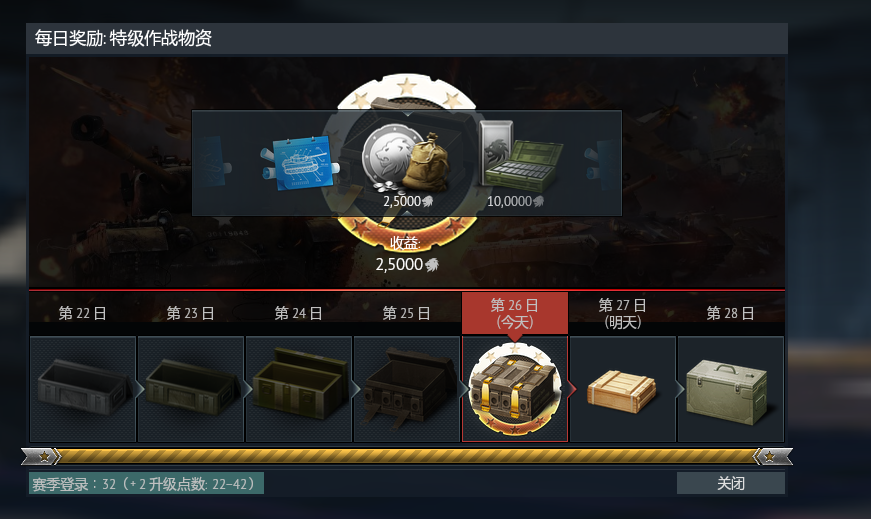This screenshot has height=519, width=871.
Task: Select the silver lion coin sack icon
Action: (x=406, y=160)
